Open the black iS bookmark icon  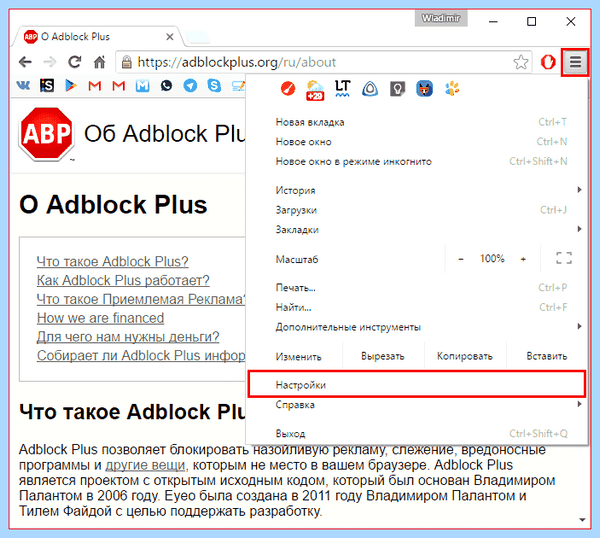pyautogui.click(x=47, y=85)
